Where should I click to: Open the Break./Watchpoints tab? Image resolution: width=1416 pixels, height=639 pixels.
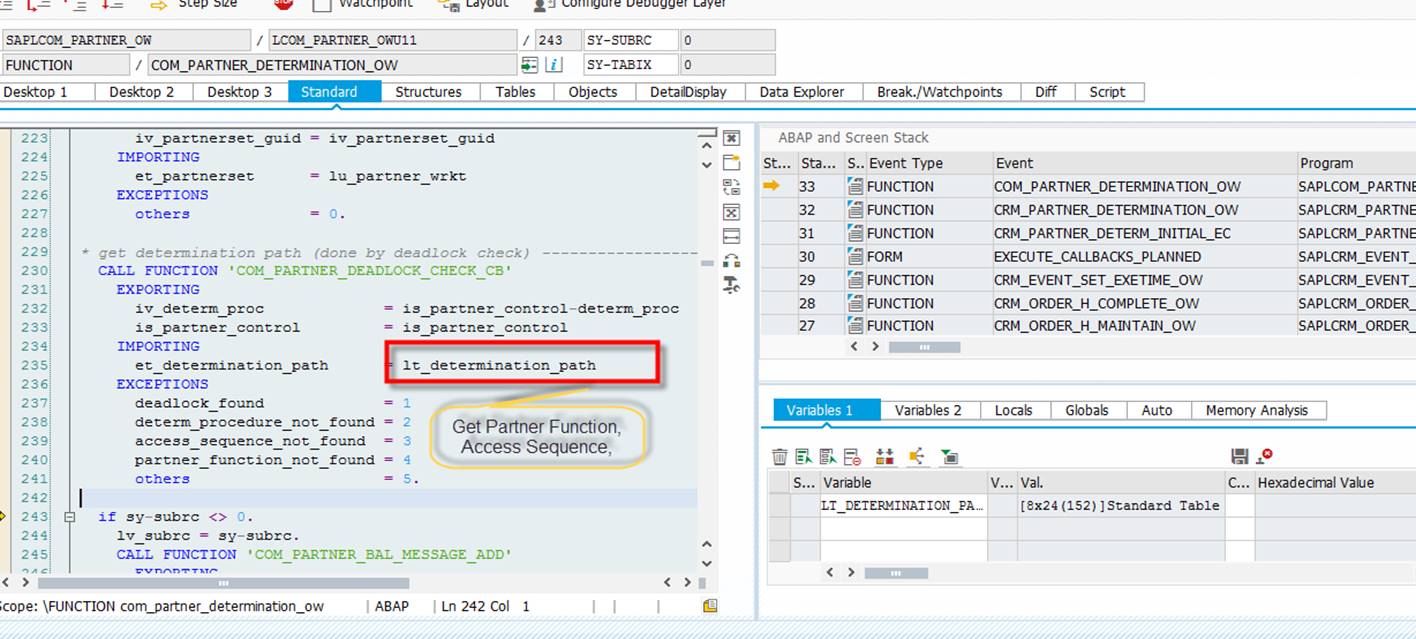point(940,92)
